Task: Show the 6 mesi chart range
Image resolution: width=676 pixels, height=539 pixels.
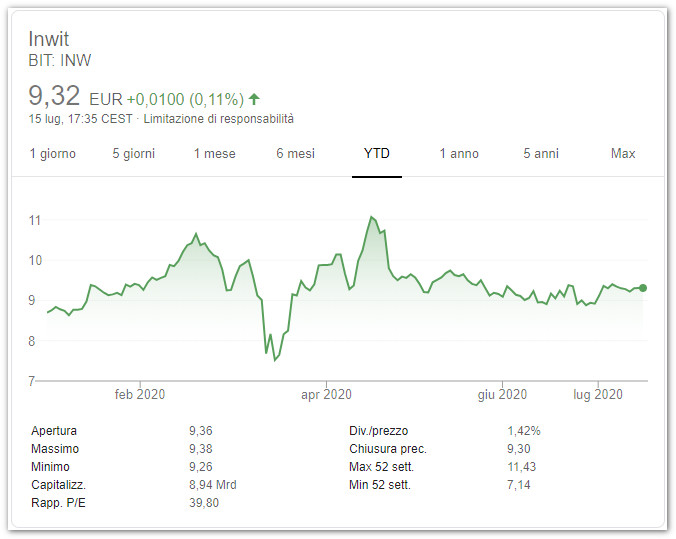Action: [296, 154]
